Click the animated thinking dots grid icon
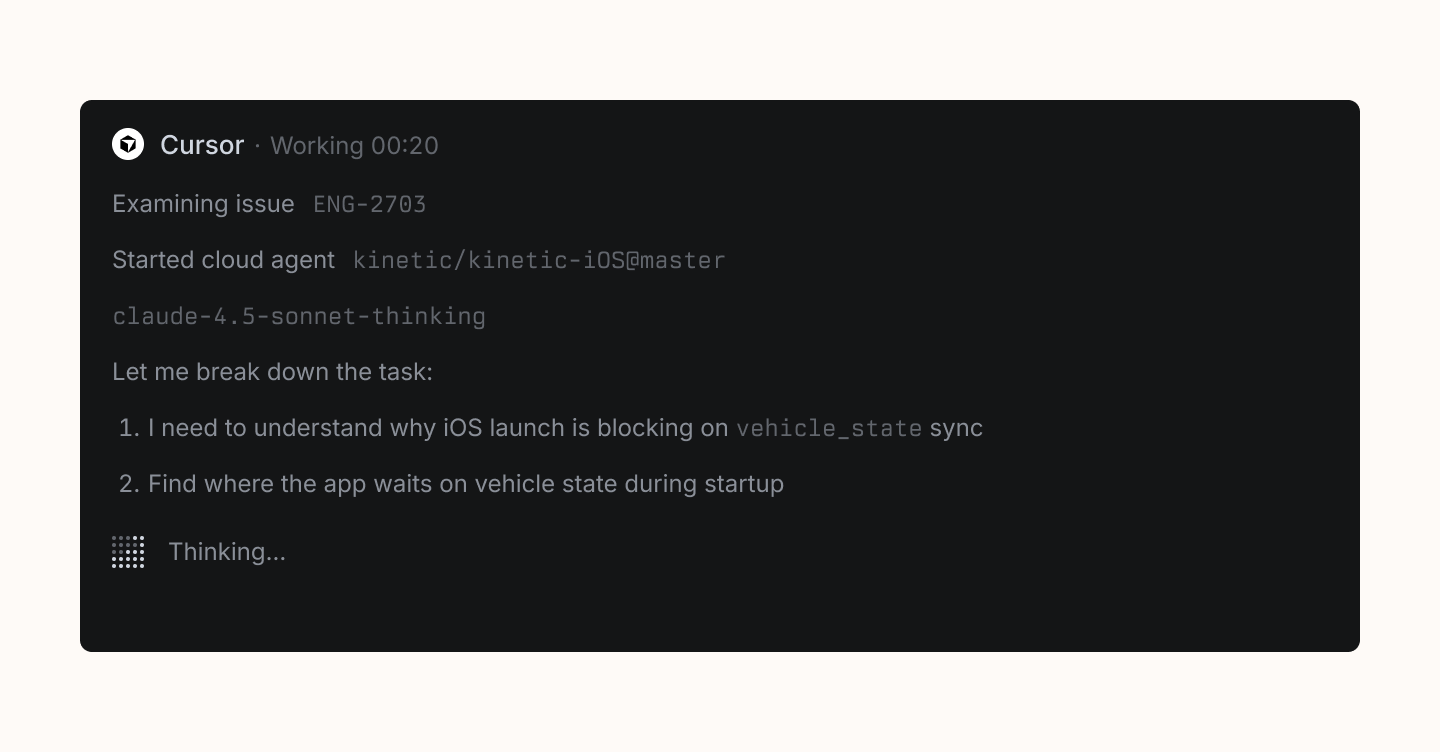The height and width of the screenshot is (752, 1440). [x=128, y=552]
